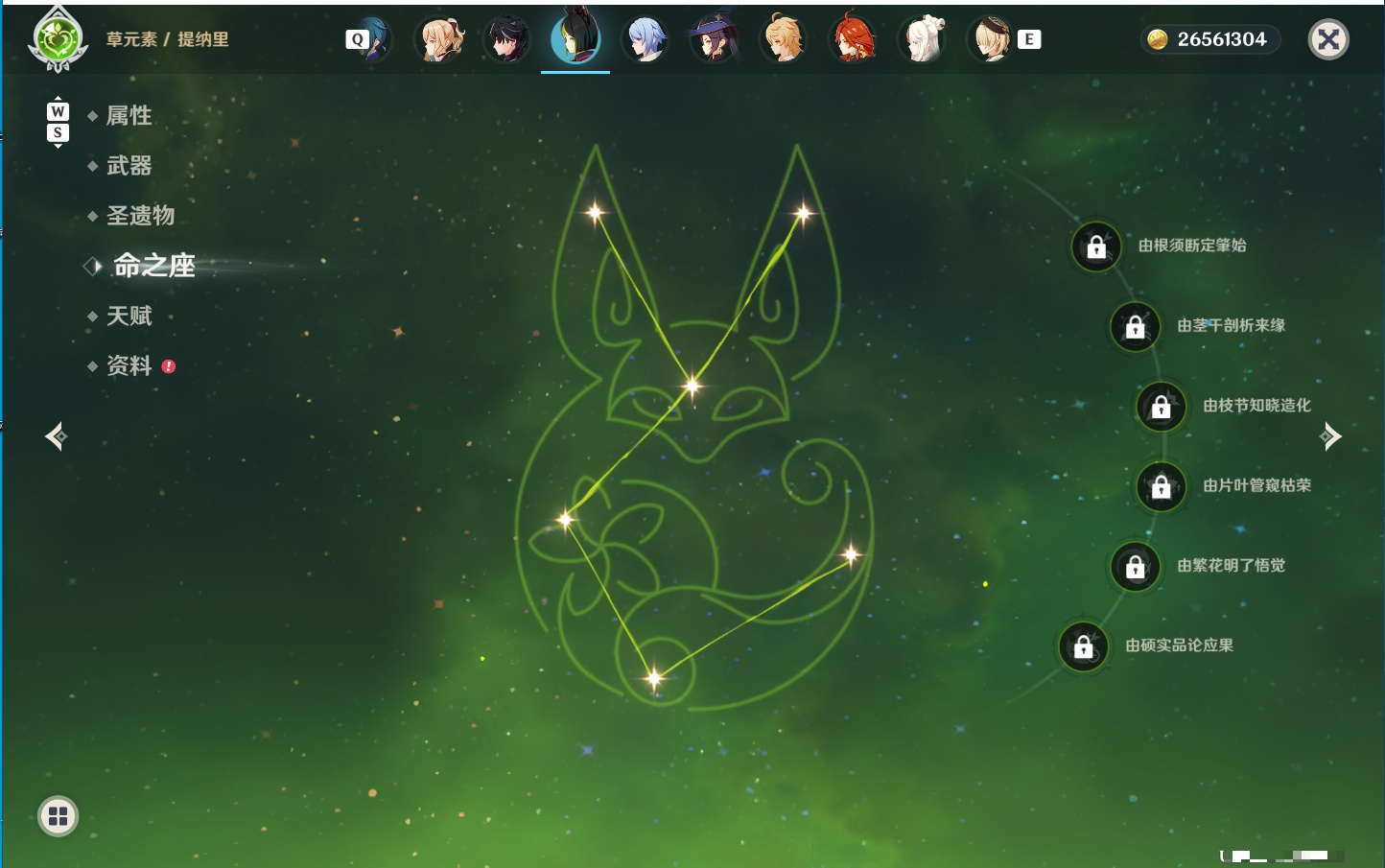Click the W/S key navigation indicator
The width and height of the screenshot is (1385, 868).
pos(58,122)
